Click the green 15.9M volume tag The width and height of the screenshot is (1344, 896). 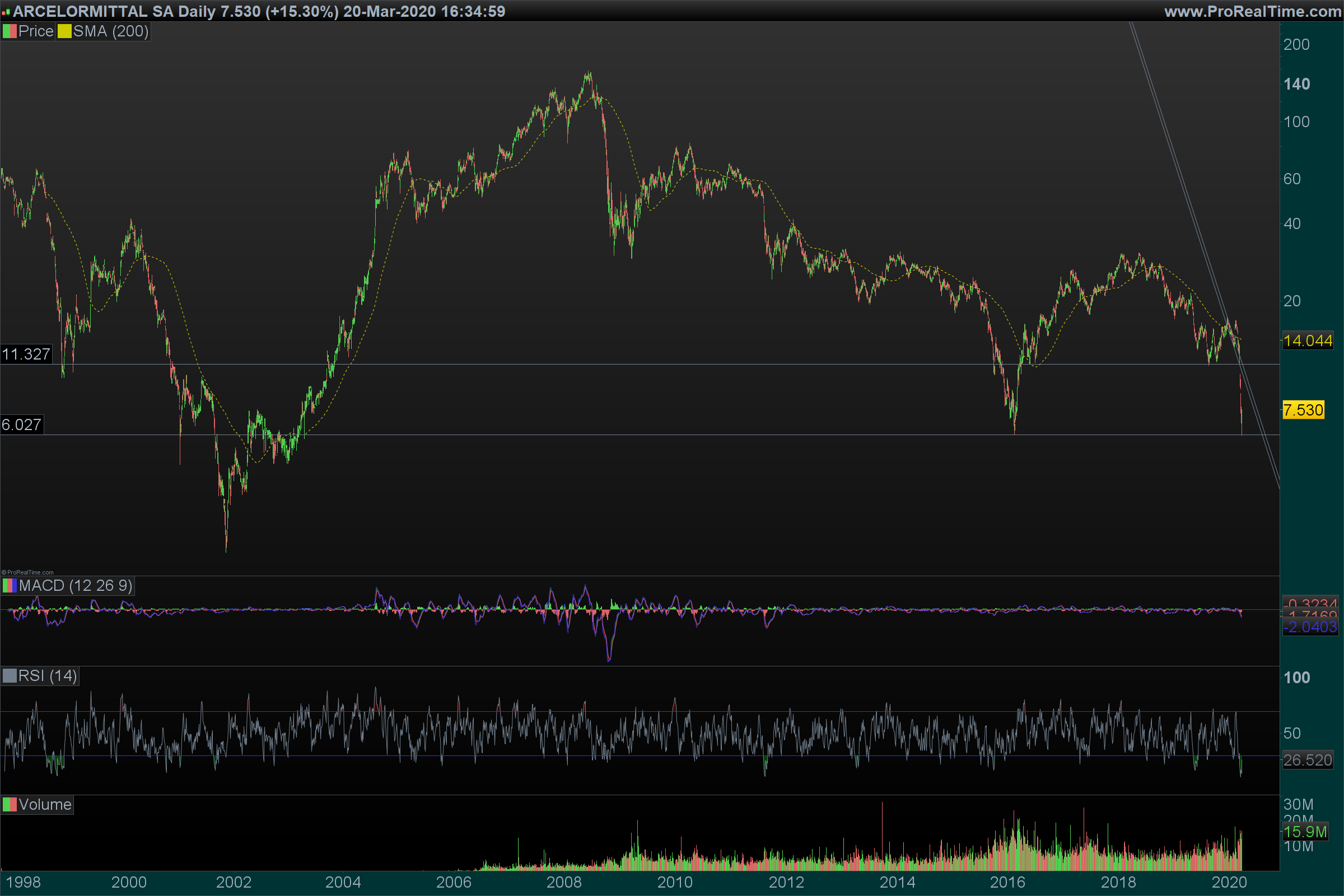1305,832
